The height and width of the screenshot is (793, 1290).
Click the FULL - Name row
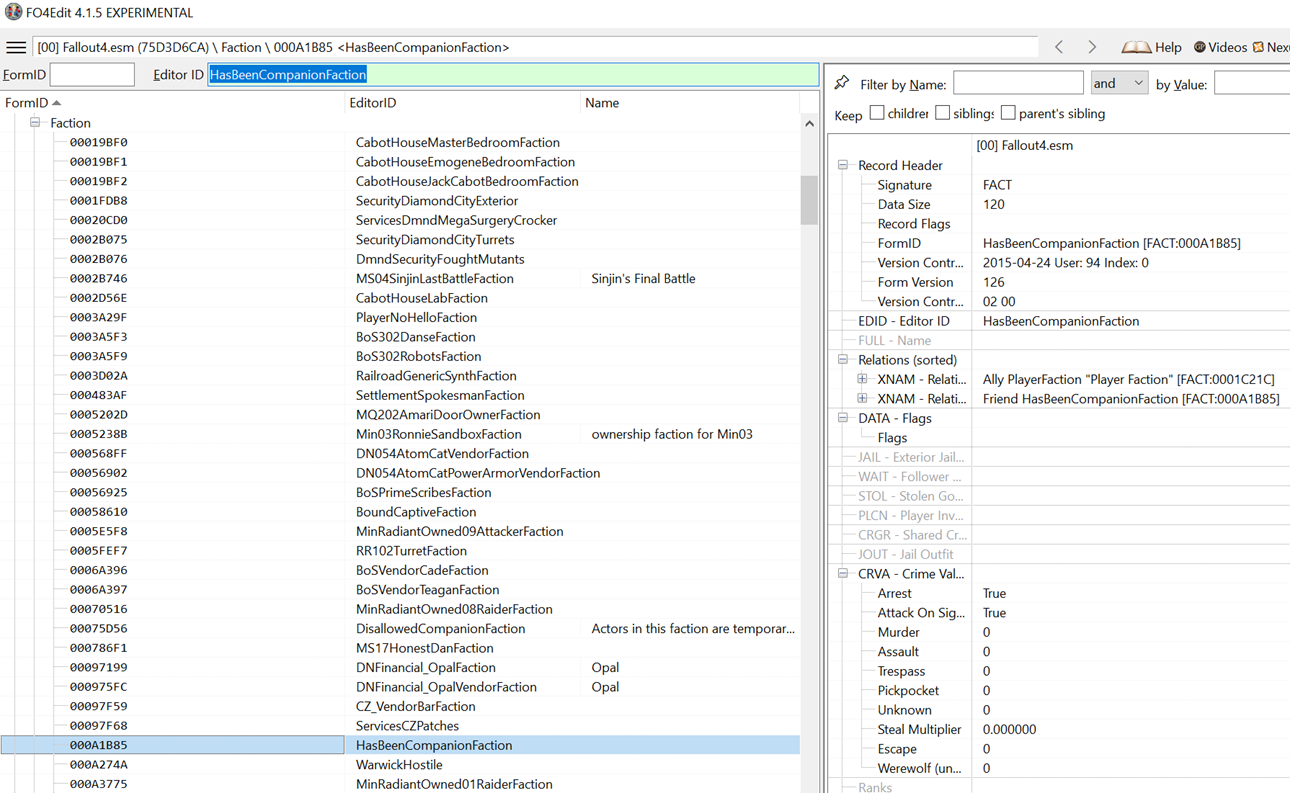point(1060,340)
